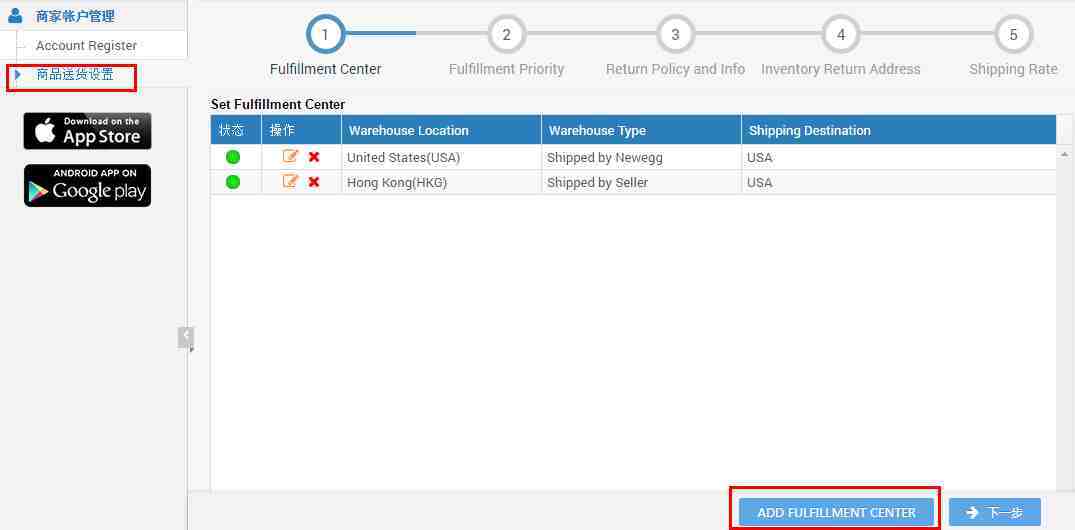Delete the United States warehouse row
1075x530 pixels.
[x=314, y=157]
